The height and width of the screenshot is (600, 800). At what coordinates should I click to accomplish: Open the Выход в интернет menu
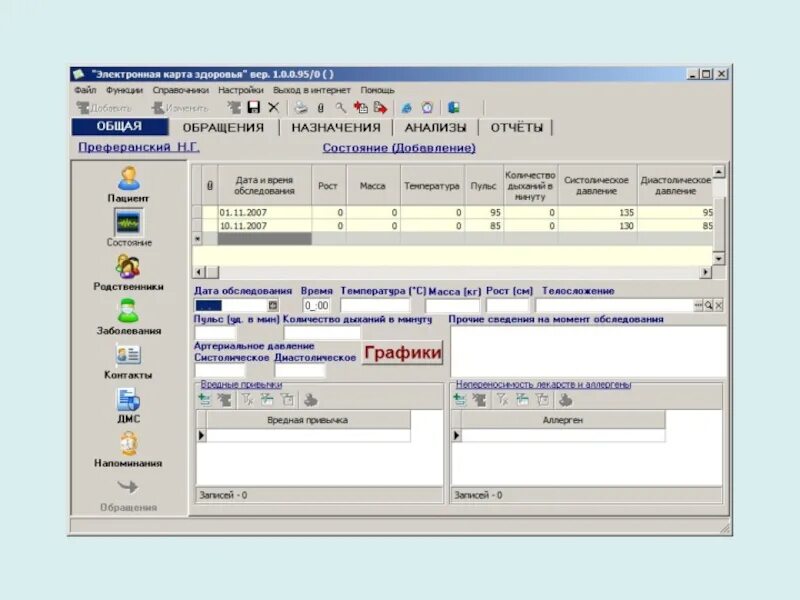pyautogui.click(x=312, y=90)
